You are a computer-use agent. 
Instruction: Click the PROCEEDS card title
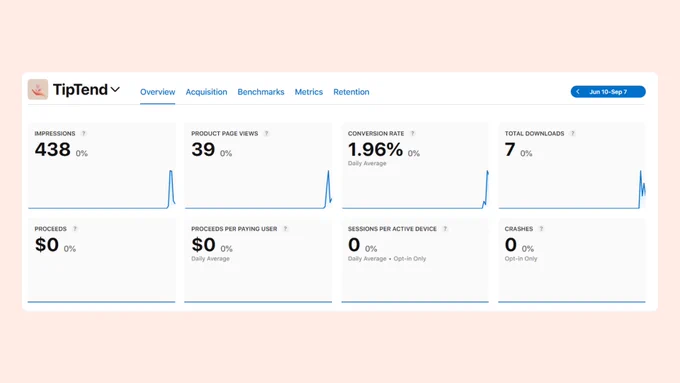pos(51,229)
